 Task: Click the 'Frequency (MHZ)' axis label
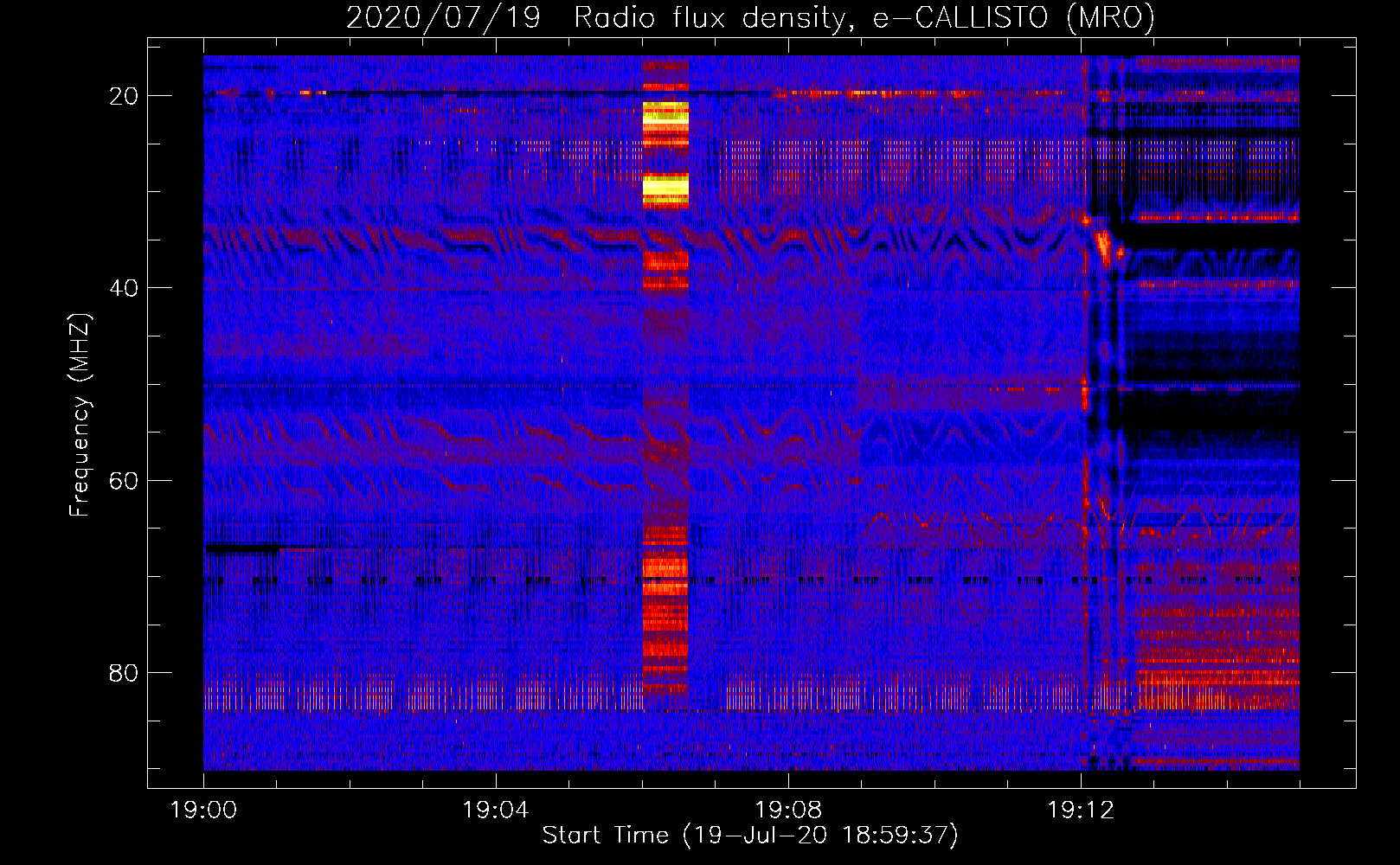80,414
